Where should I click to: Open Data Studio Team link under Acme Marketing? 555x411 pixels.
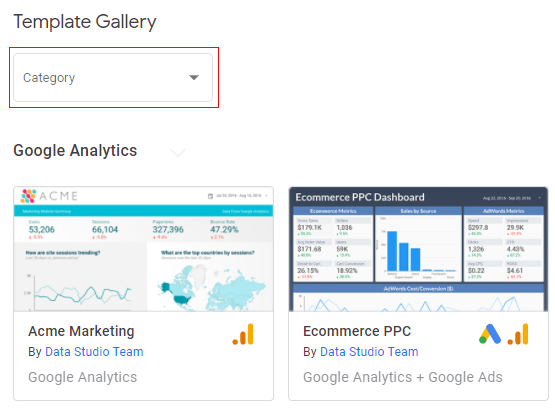pos(94,352)
